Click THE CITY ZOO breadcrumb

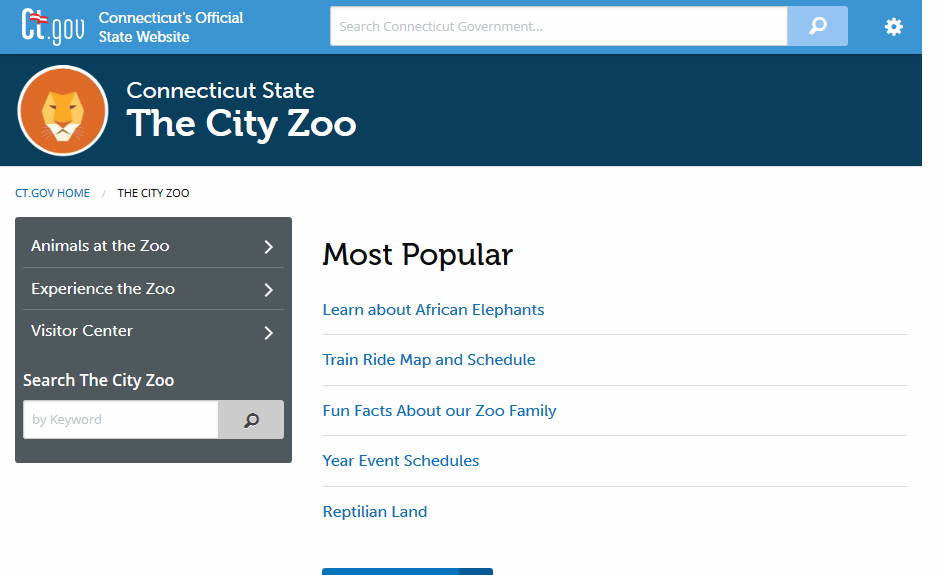point(153,193)
